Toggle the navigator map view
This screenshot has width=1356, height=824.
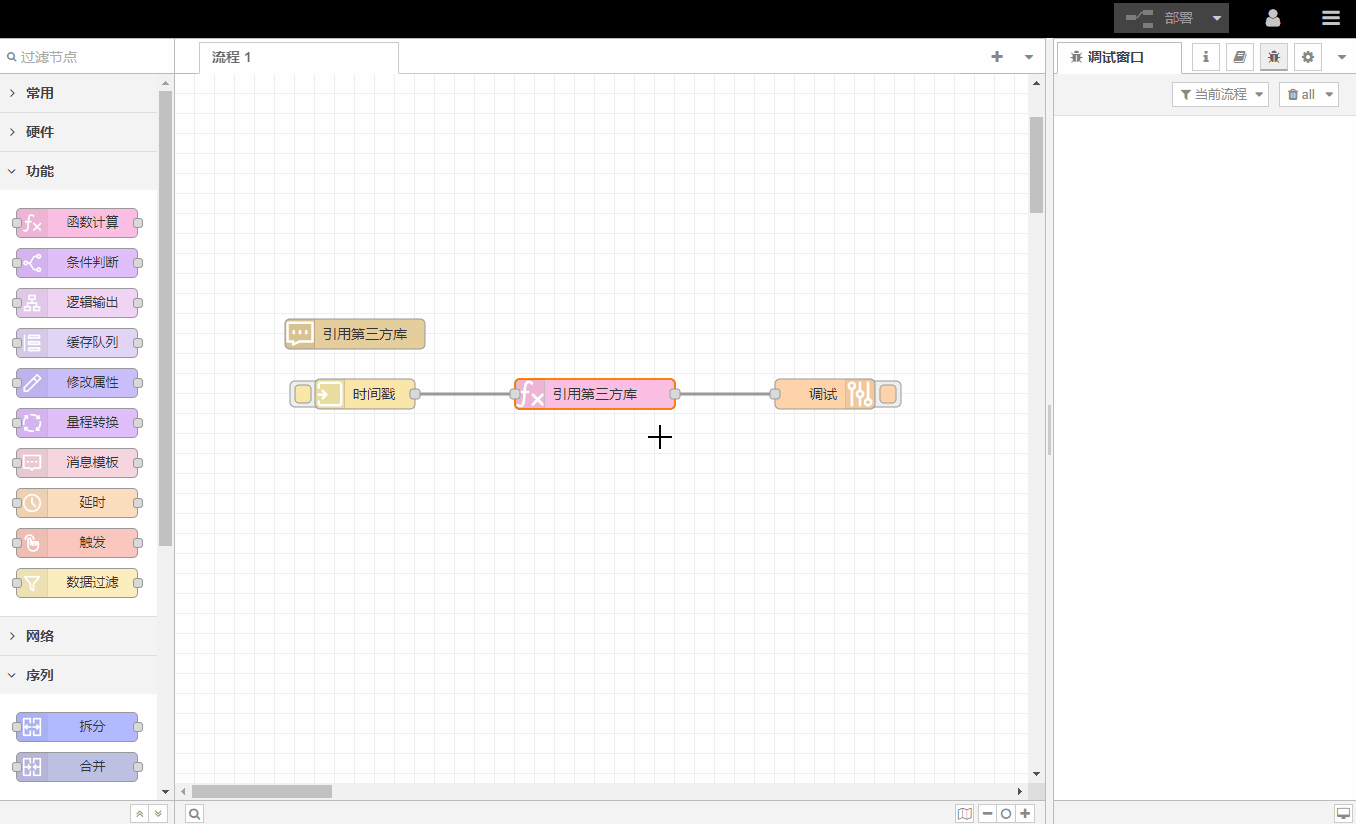click(964, 814)
